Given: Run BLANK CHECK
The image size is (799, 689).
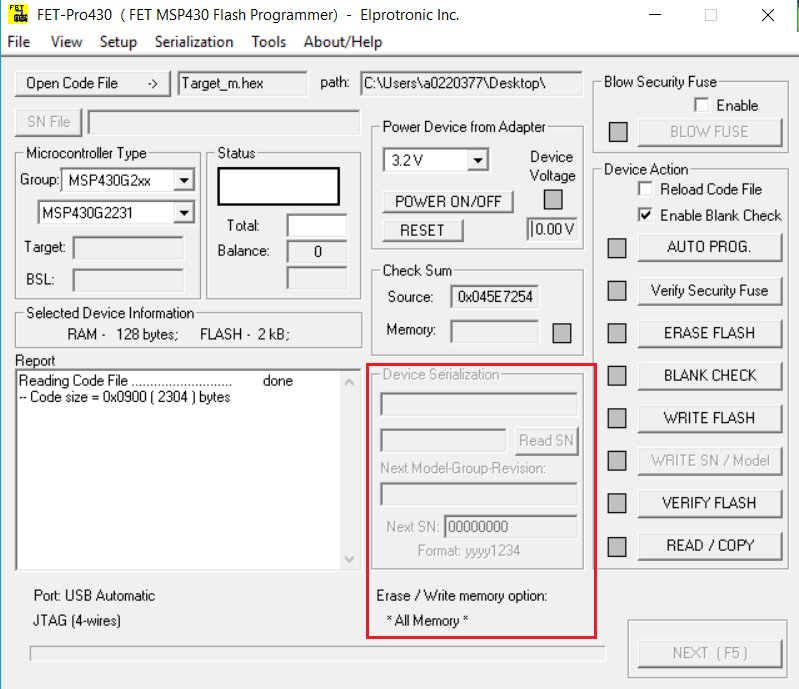Looking at the screenshot, I should click(709, 376).
